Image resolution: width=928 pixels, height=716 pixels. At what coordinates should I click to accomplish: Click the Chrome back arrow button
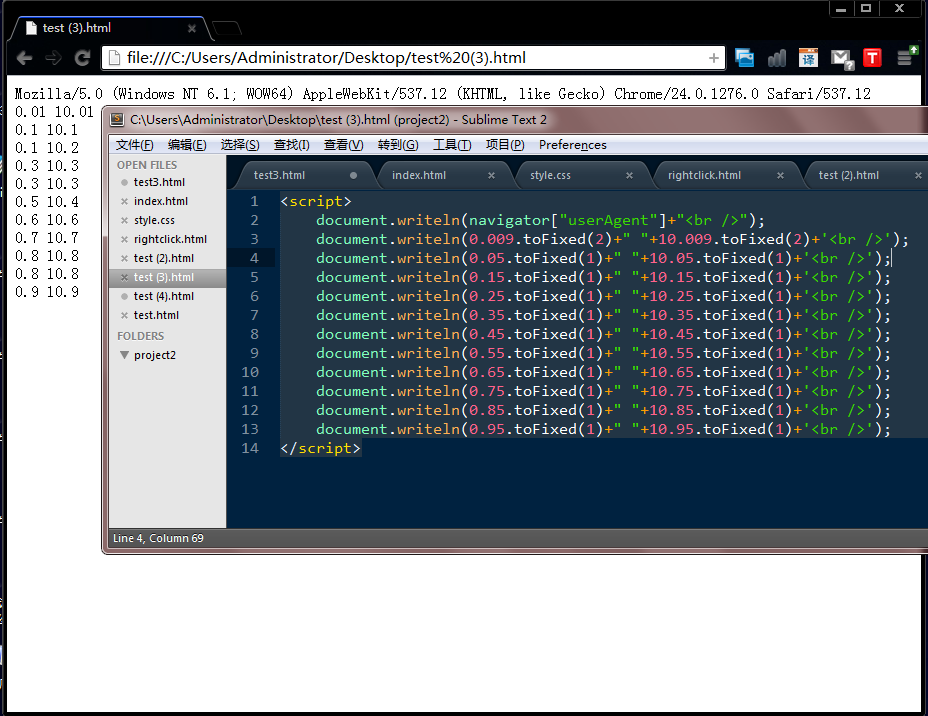pos(24,58)
